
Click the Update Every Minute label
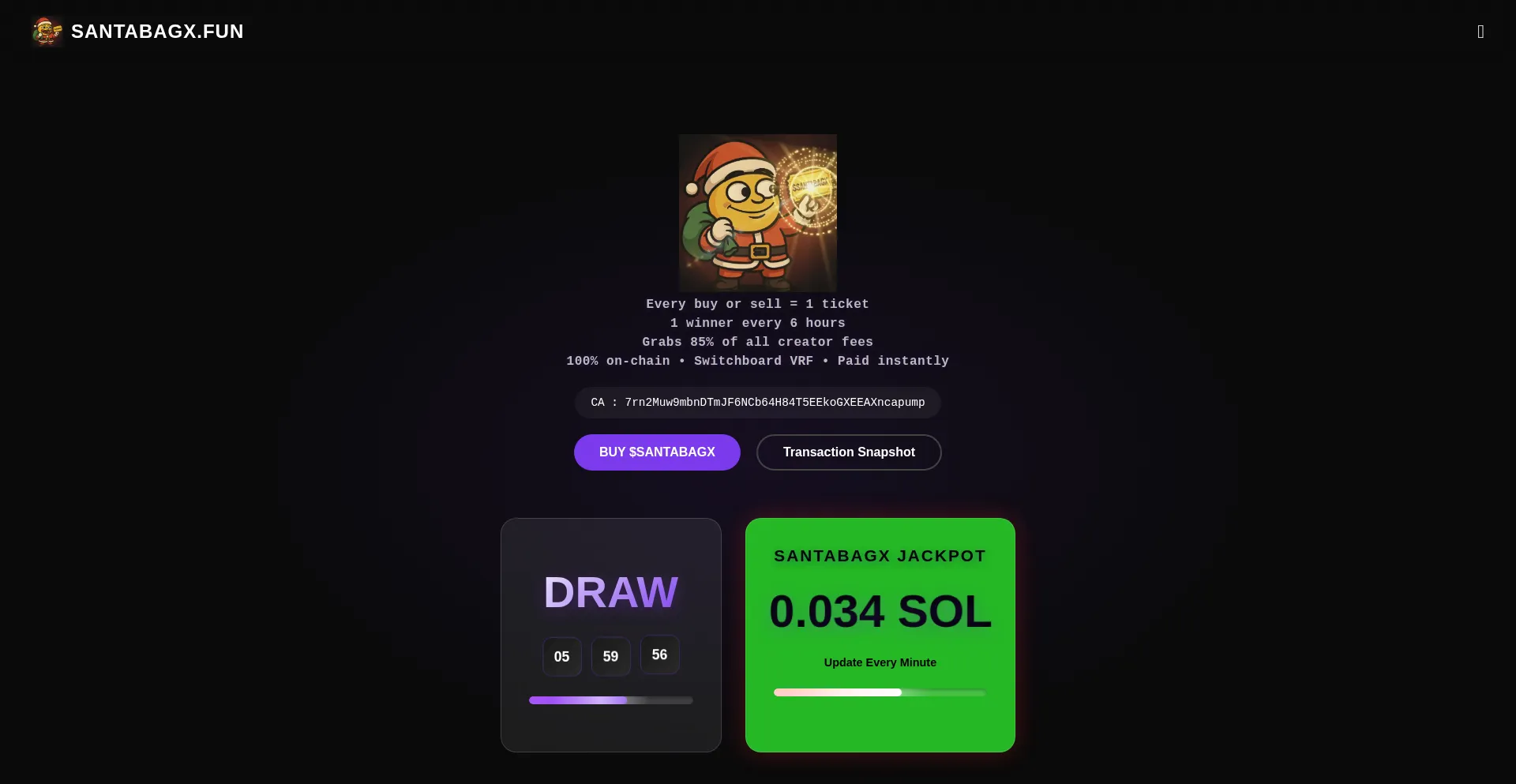tap(880, 662)
